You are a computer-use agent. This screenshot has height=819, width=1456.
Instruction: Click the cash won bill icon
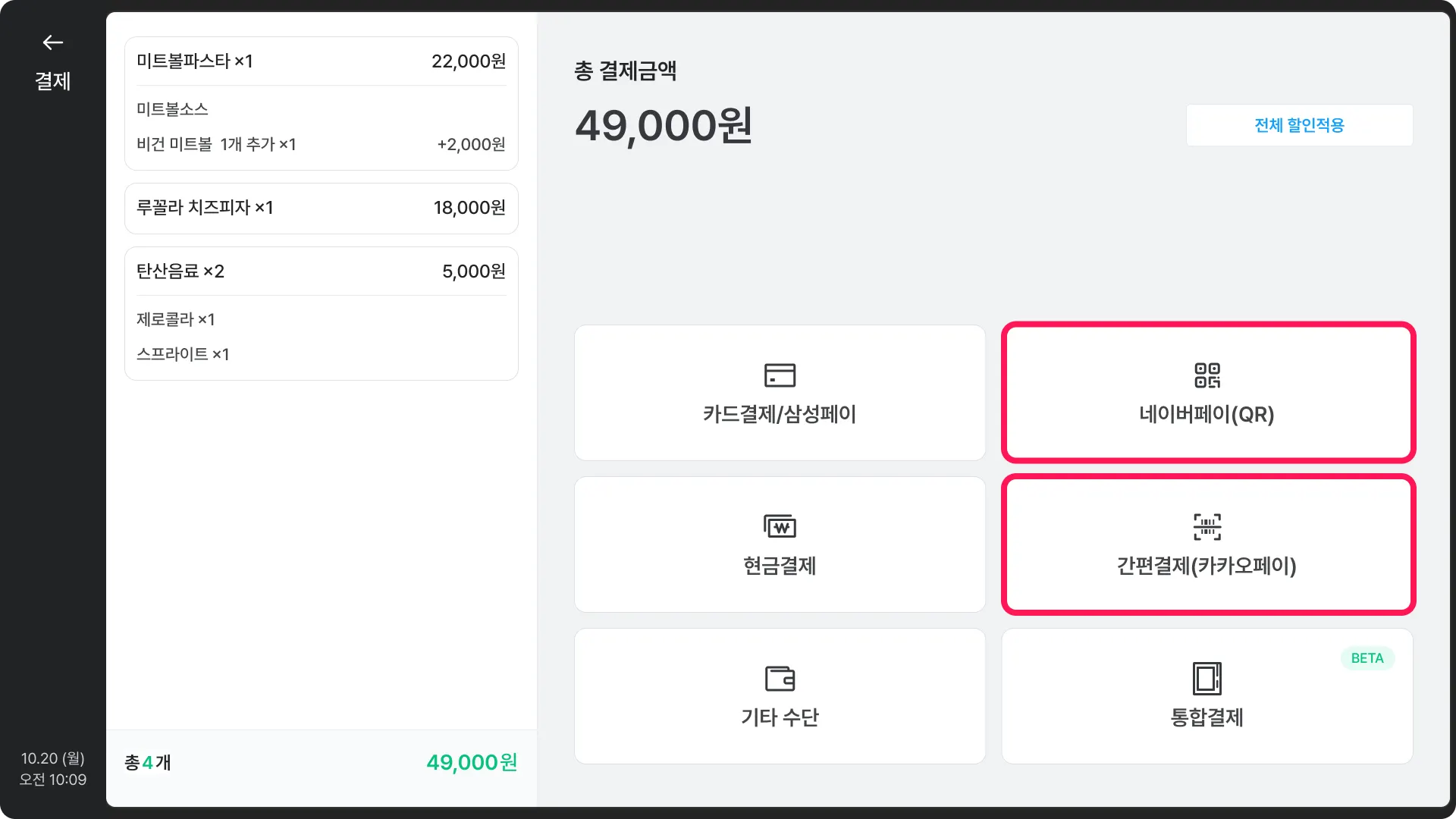point(780,526)
